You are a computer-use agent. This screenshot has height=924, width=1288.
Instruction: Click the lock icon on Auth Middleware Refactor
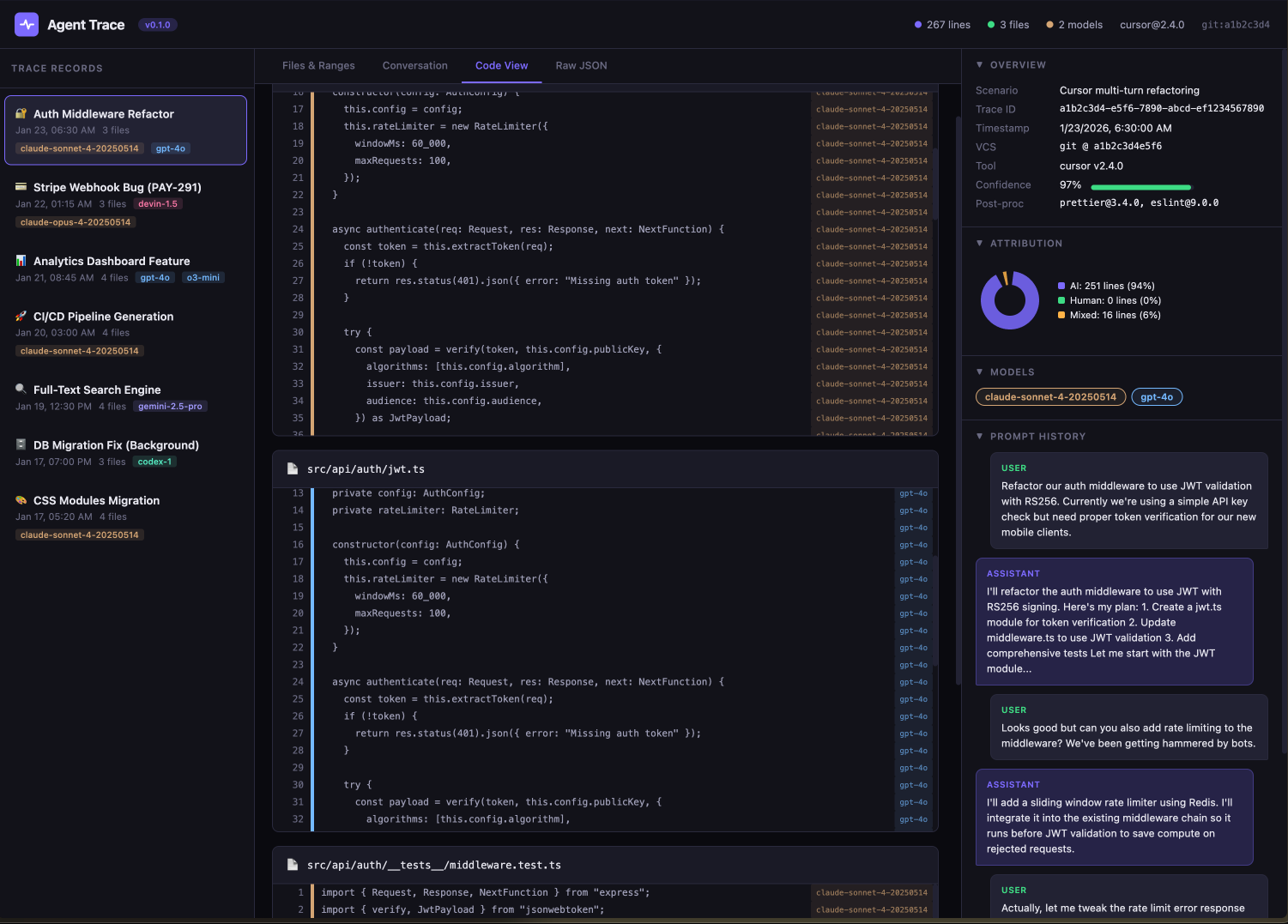[21, 114]
